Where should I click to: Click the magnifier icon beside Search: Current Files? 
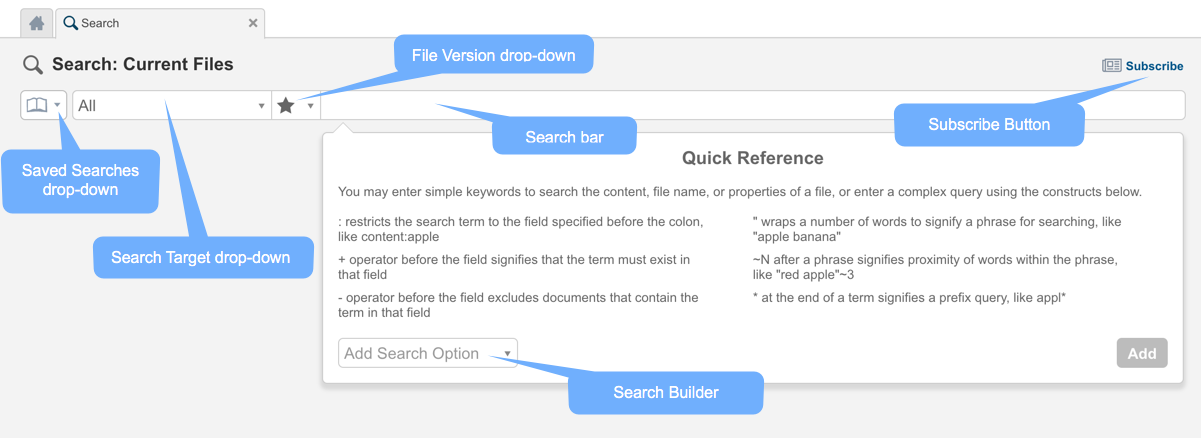(33, 65)
